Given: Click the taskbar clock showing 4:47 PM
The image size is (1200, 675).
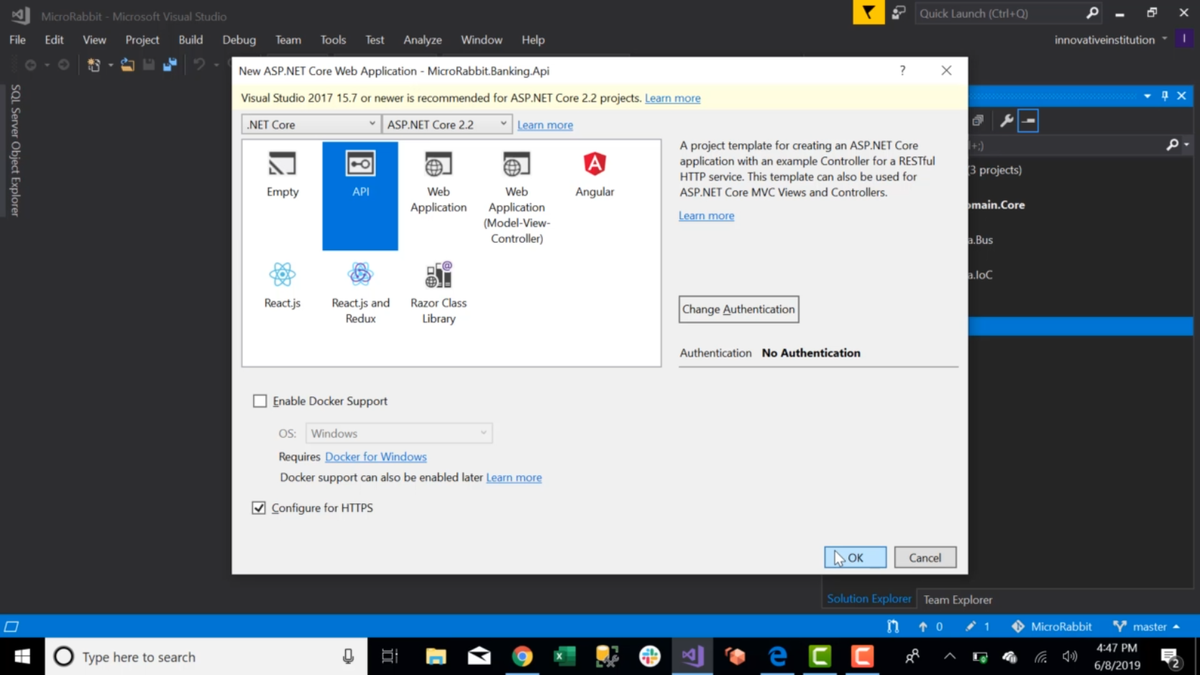Looking at the screenshot, I should click(1115, 656).
